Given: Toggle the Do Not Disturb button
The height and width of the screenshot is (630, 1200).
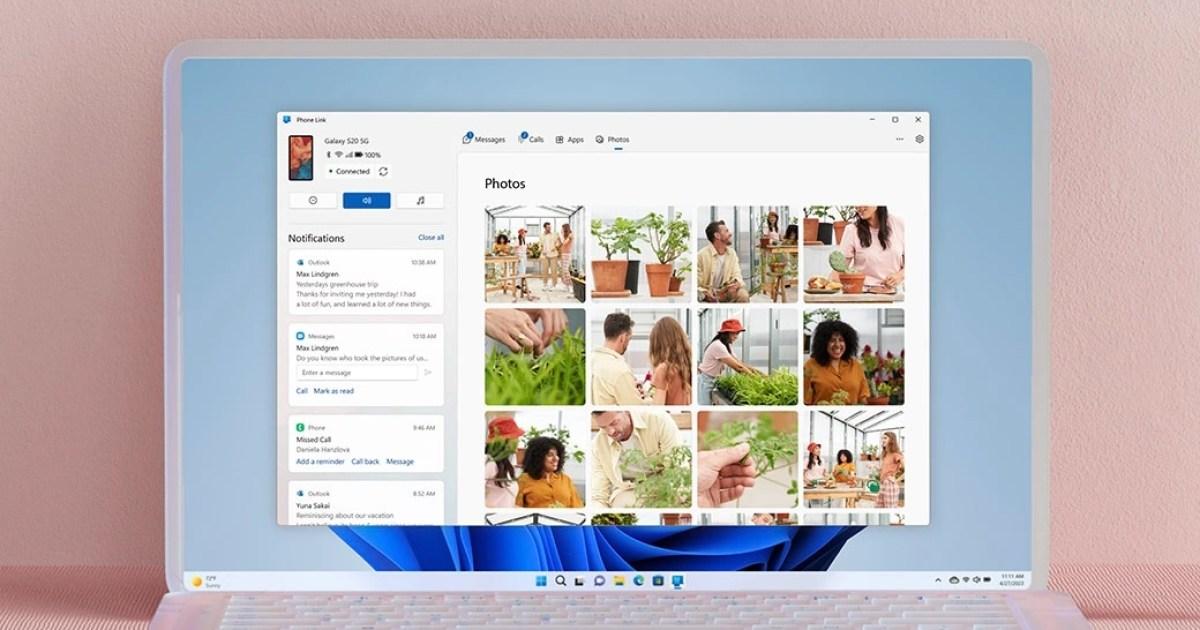Looking at the screenshot, I should (313, 201).
